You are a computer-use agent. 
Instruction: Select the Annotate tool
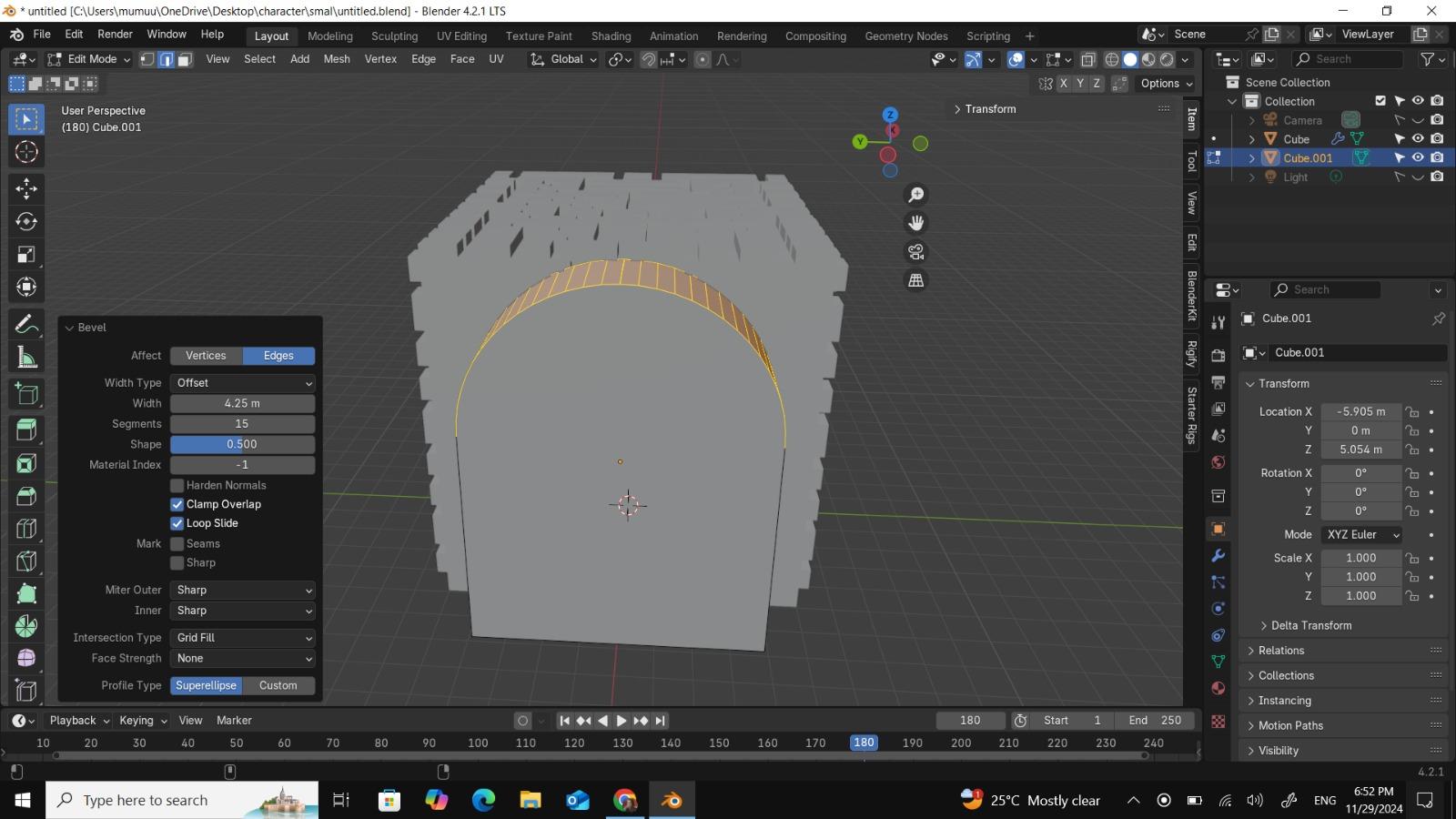tap(26, 324)
